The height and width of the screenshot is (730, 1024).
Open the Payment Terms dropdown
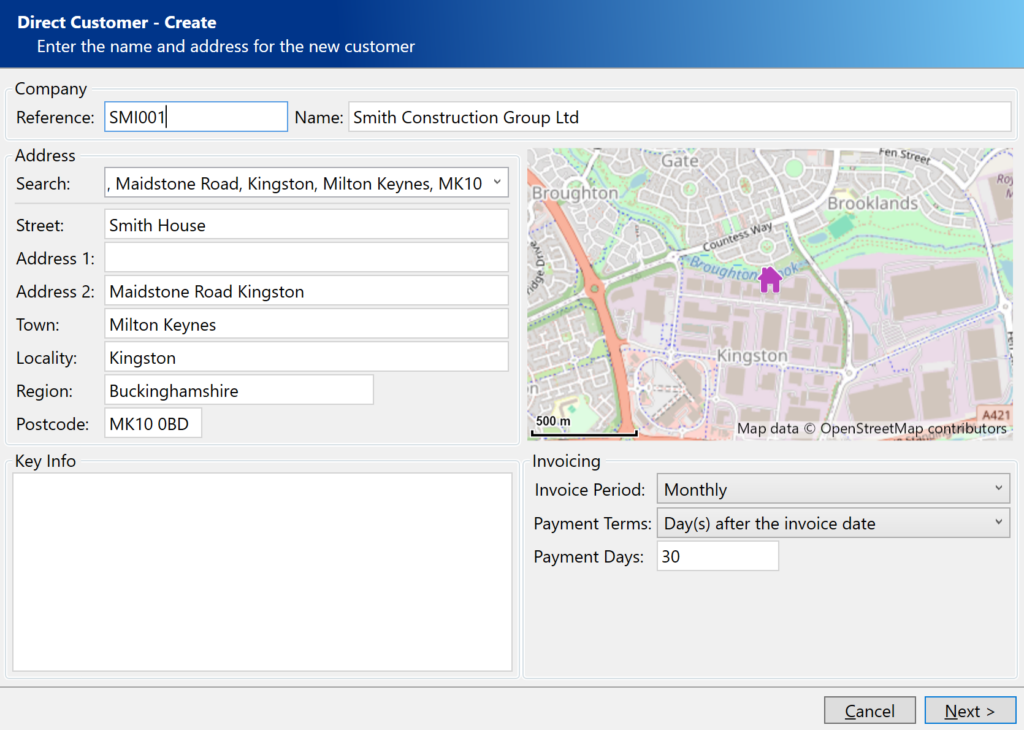[x=833, y=523]
